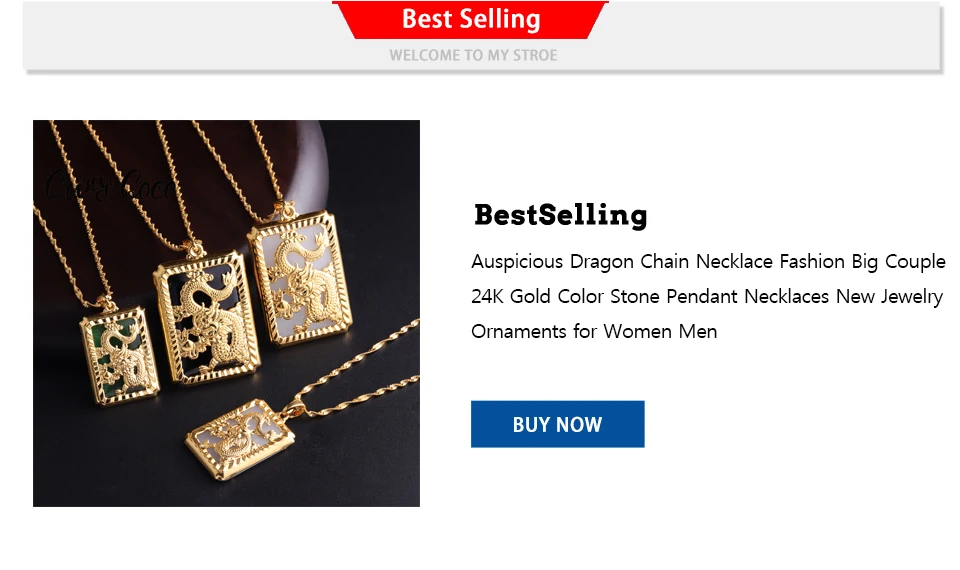Screen dimensions: 960x570
Task: Click the gold bail atop white pendant
Action: pos(285,210)
